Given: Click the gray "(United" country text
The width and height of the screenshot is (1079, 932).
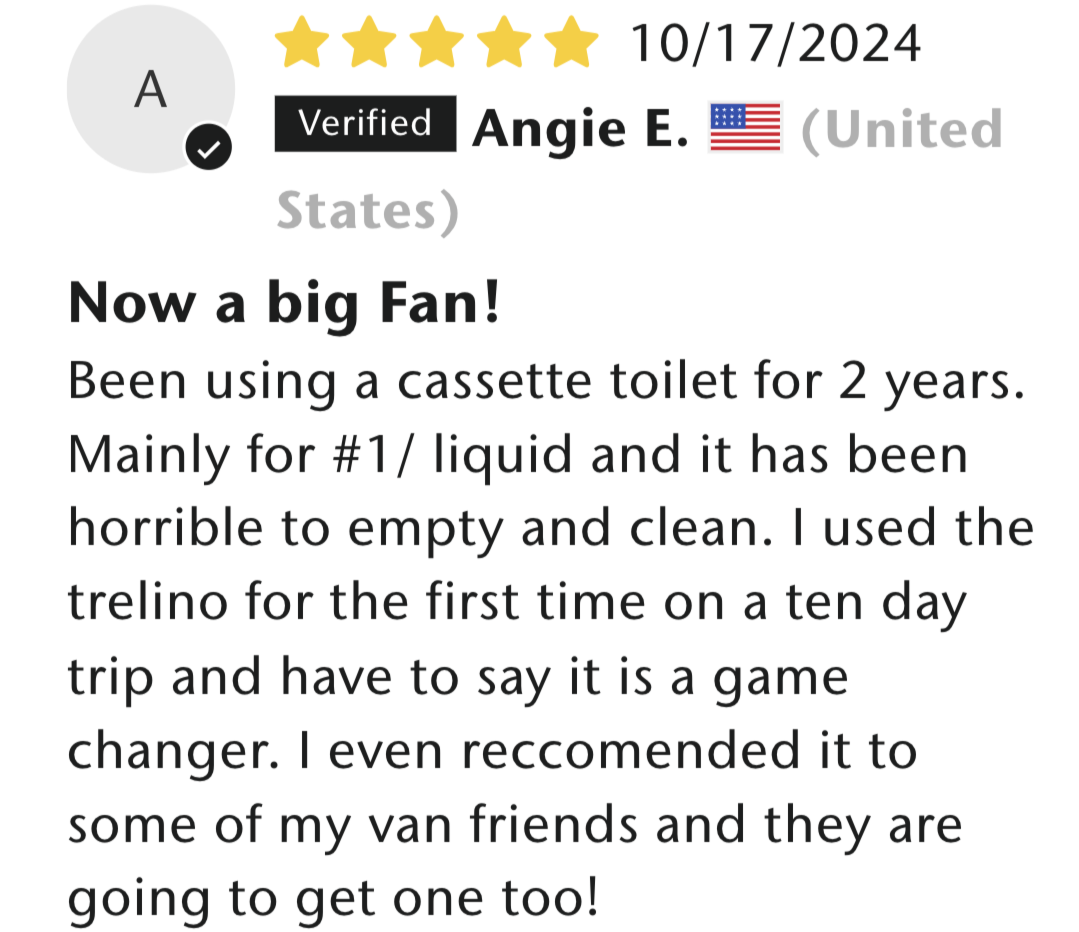Looking at the screenshot, I should click(x=902, y=129).
